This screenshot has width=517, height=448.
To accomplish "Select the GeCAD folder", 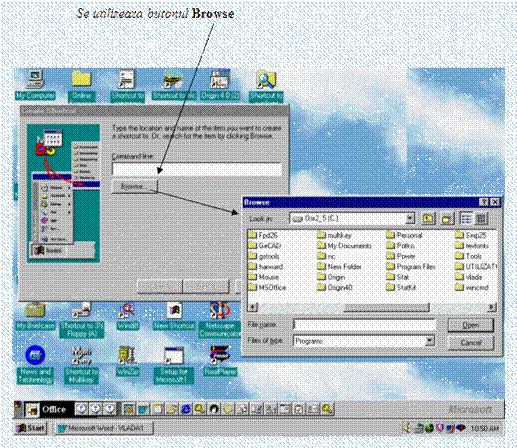I will click(265, 246).
